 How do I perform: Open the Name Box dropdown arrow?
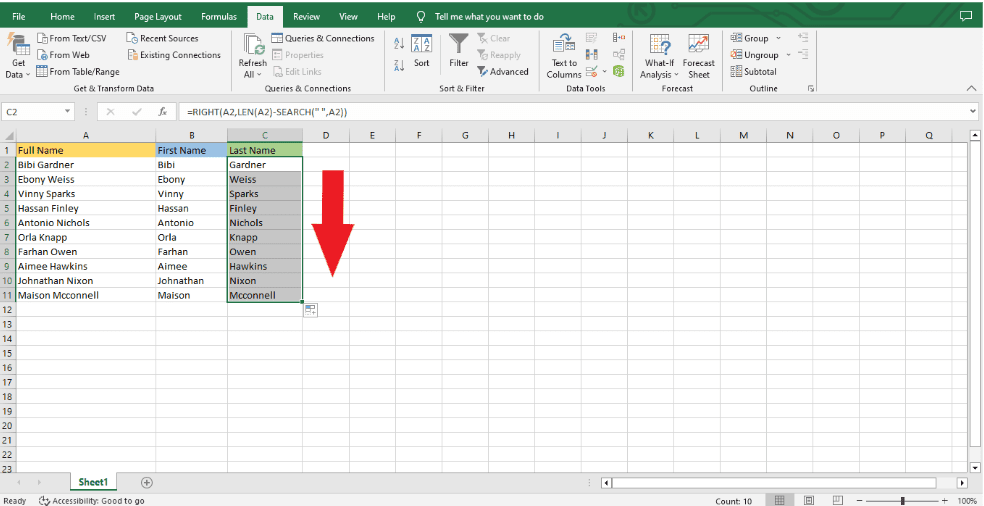[x=68, y=112]
